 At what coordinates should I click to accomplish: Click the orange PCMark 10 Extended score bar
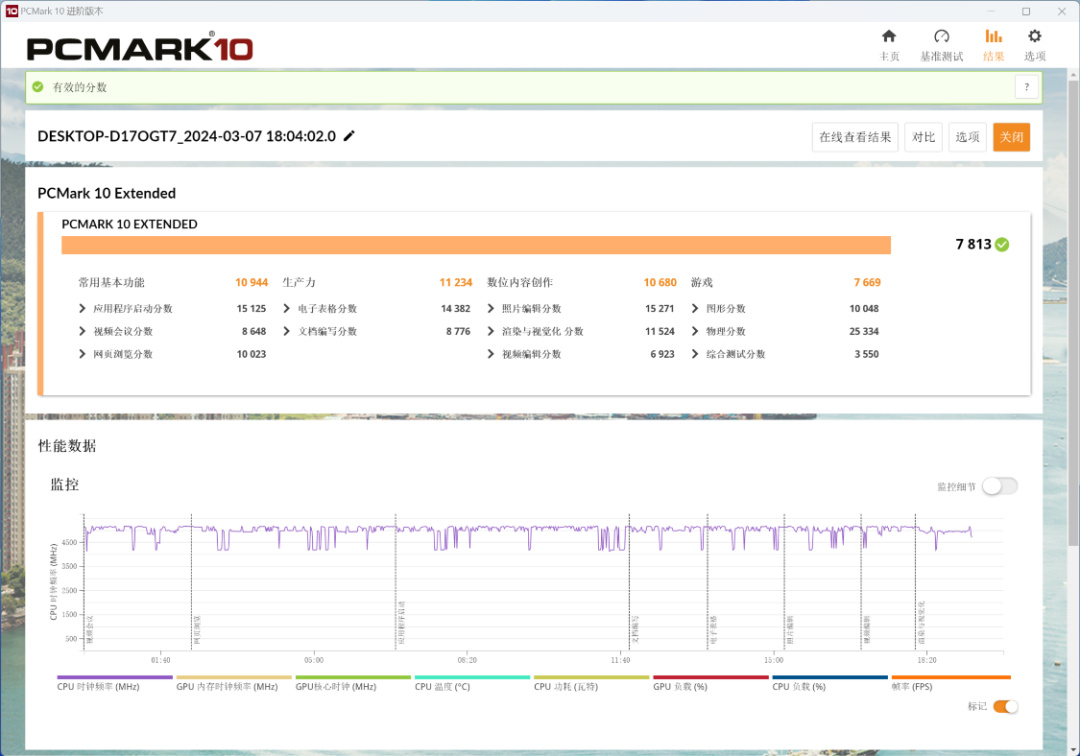476,245
